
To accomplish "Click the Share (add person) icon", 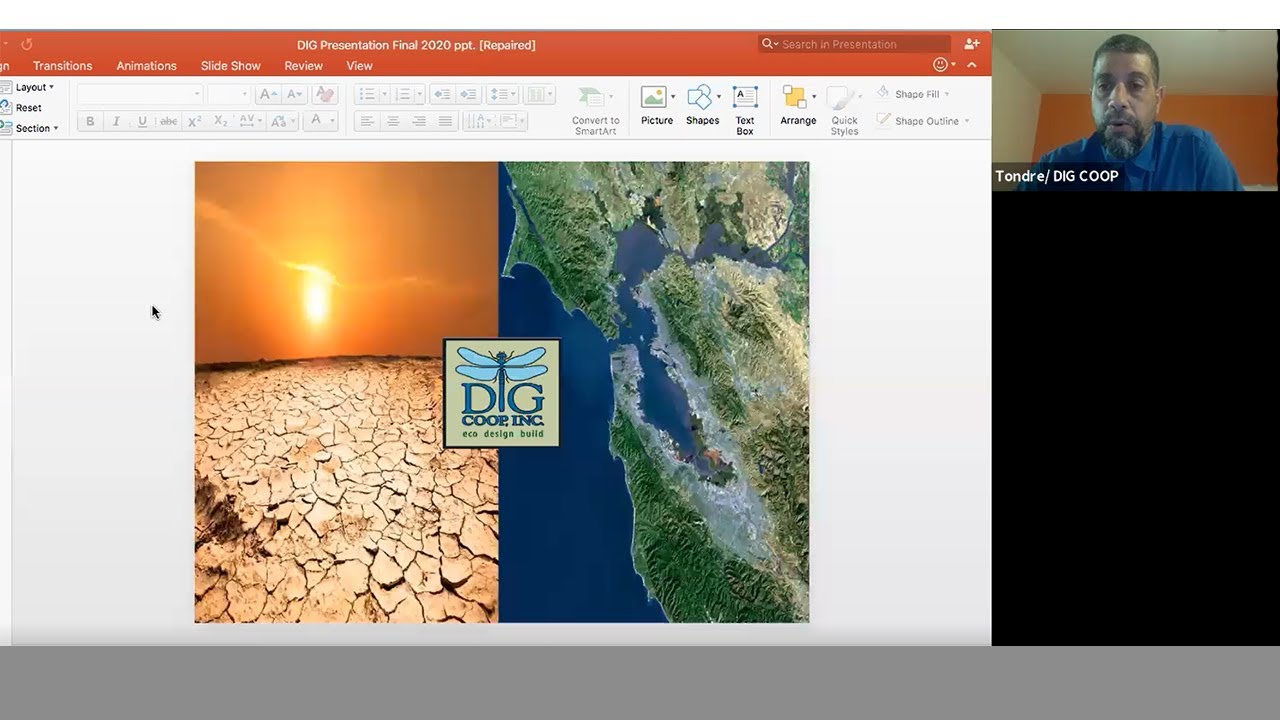I will (x=971, y=44).
